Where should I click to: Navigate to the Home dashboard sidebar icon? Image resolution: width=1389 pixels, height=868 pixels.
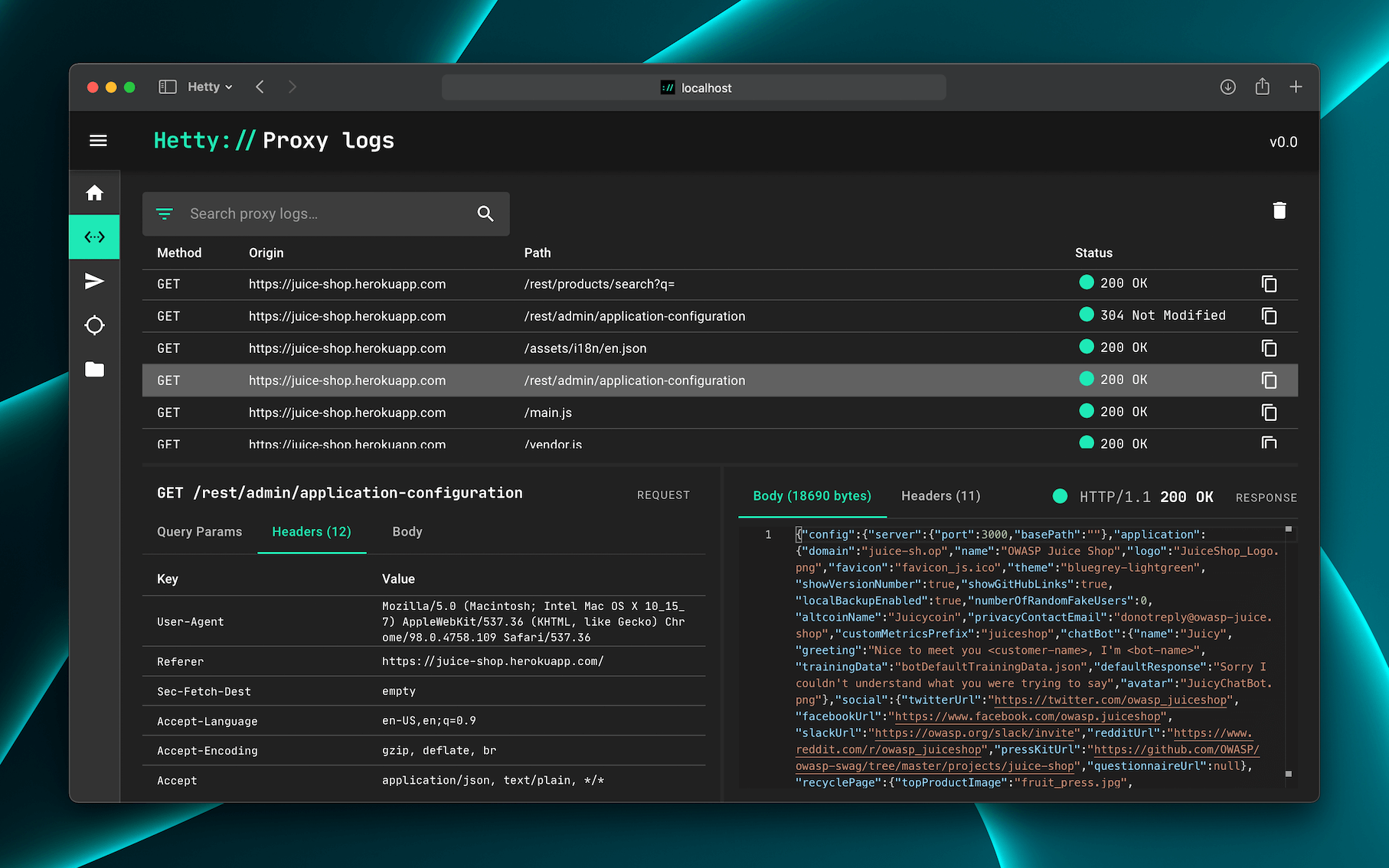click(94, 192)
